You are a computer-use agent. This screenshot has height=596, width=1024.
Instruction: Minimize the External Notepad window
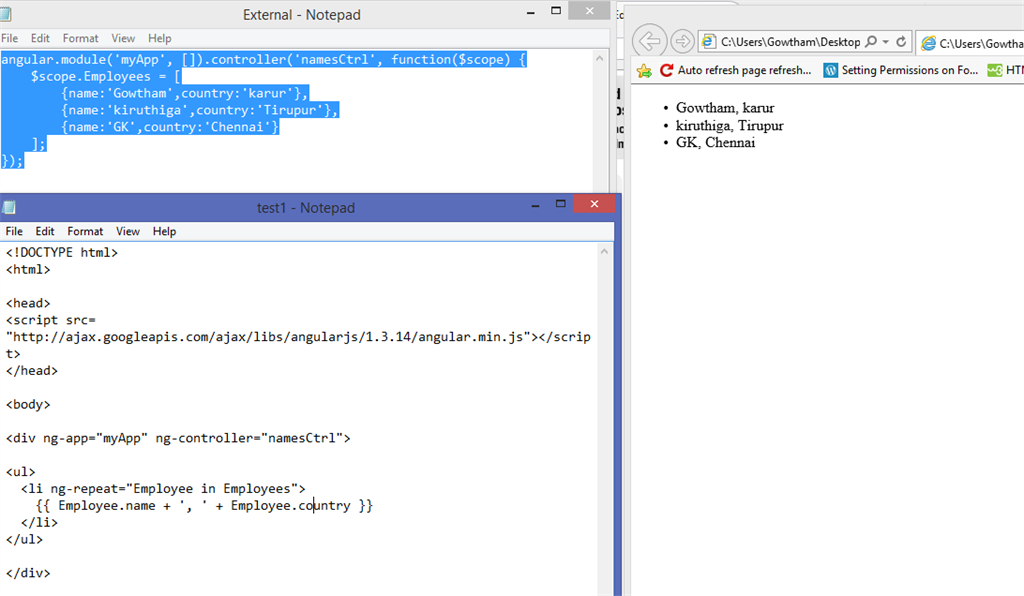click(530, 12)
